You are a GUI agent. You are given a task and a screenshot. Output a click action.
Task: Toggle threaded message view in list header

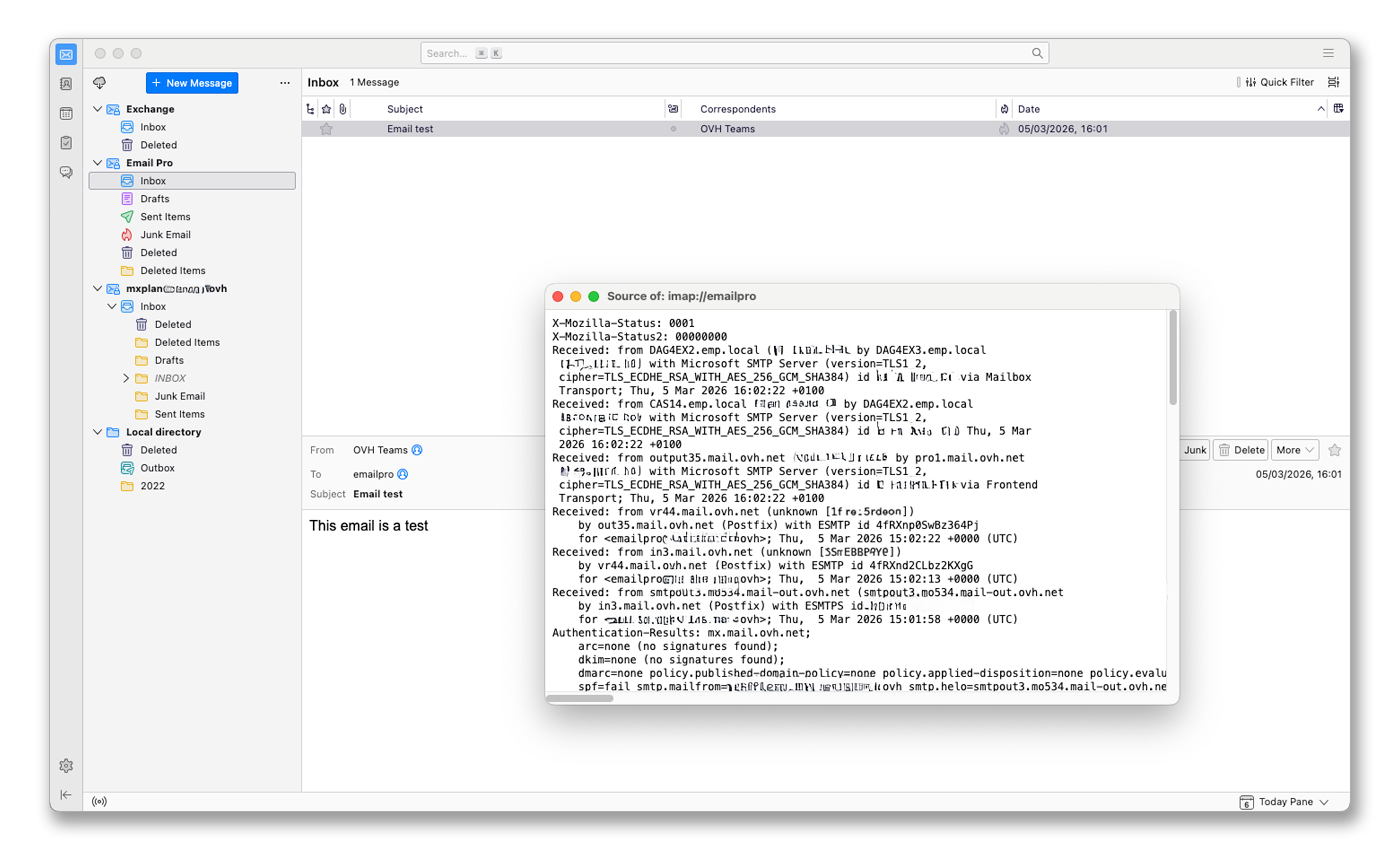point(310,108)
